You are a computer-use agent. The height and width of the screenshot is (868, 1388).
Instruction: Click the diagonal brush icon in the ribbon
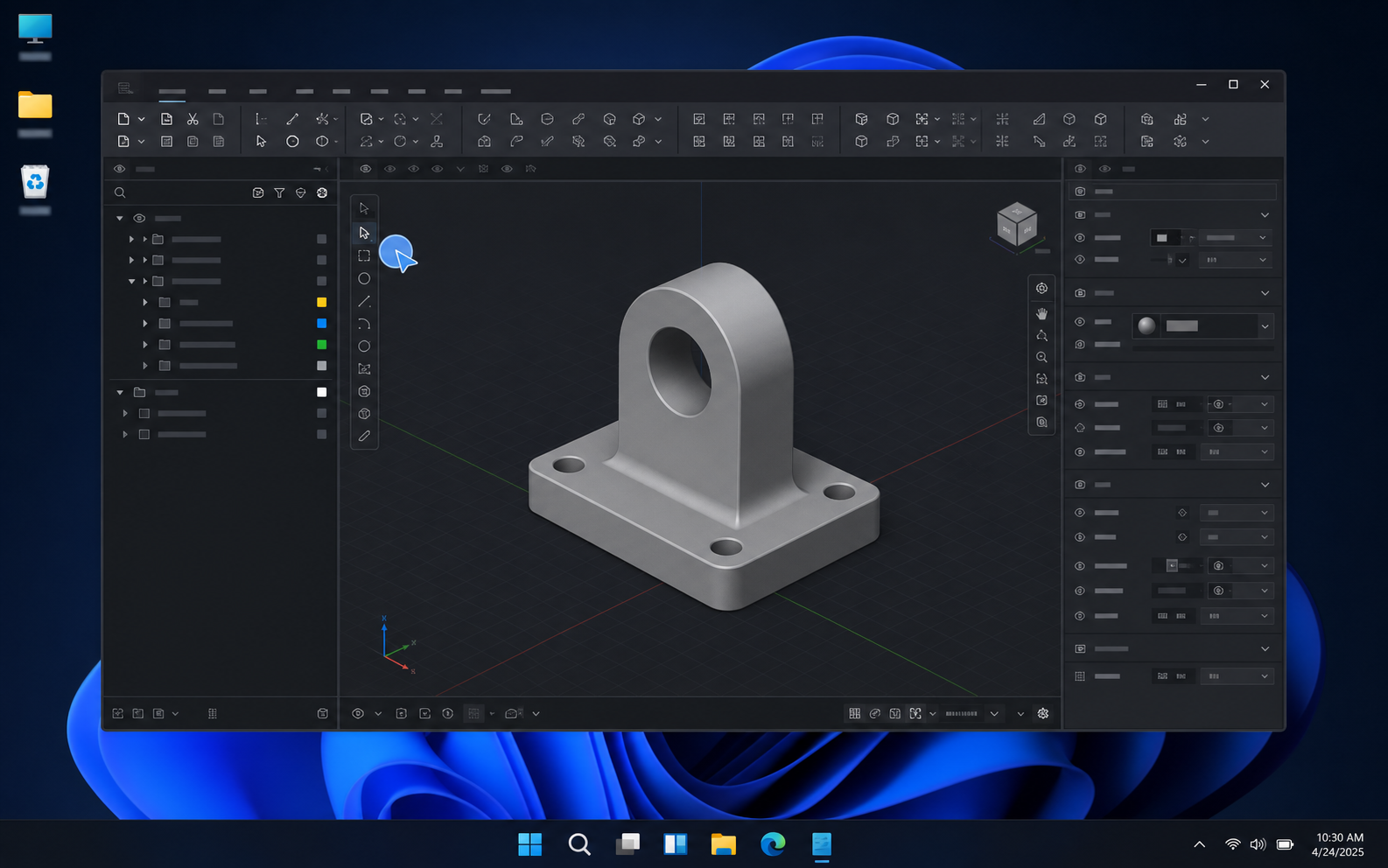[x=292, y=119]
